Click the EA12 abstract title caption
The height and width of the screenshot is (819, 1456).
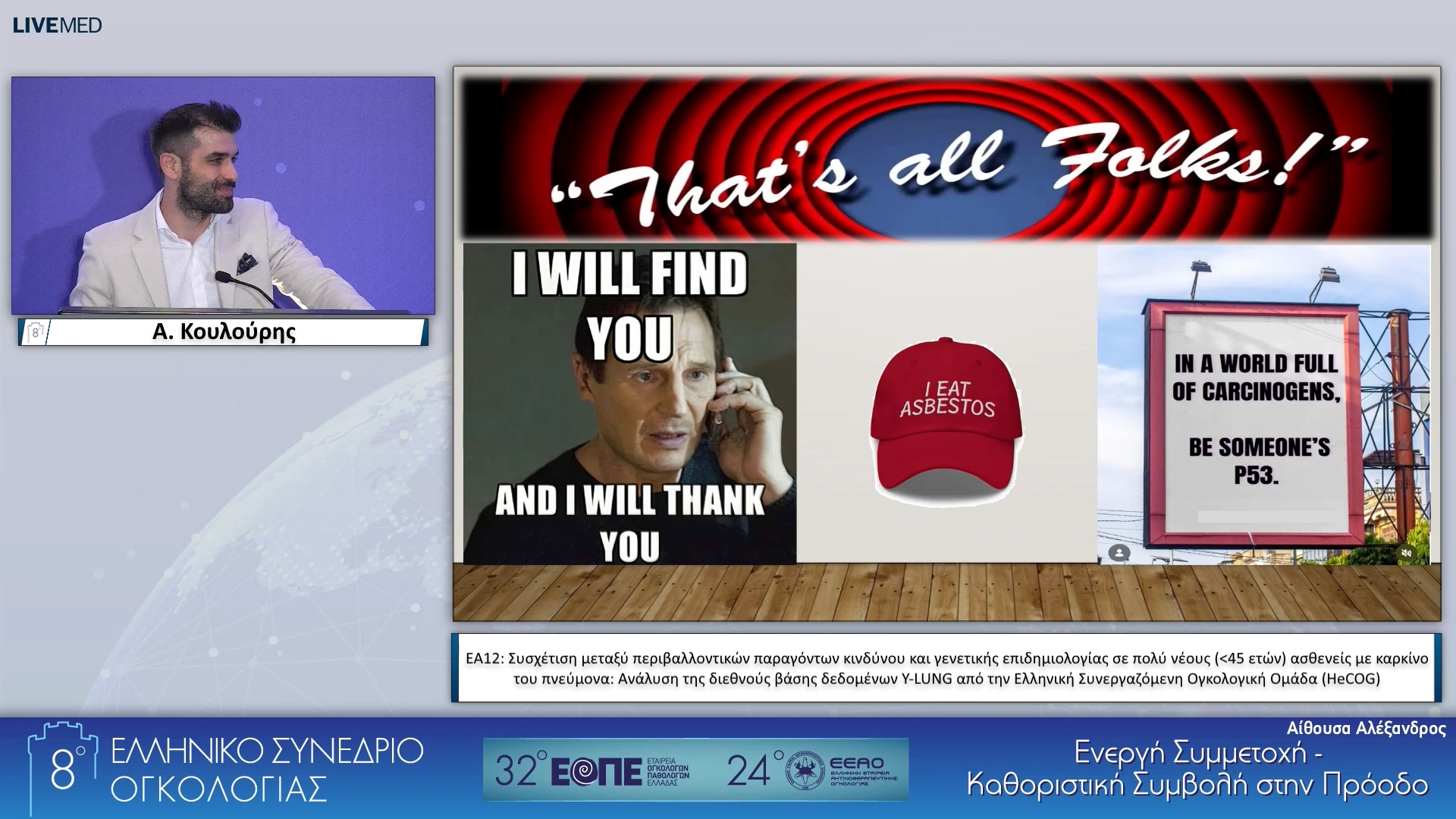pyautogui.click(x=946, y=668)
